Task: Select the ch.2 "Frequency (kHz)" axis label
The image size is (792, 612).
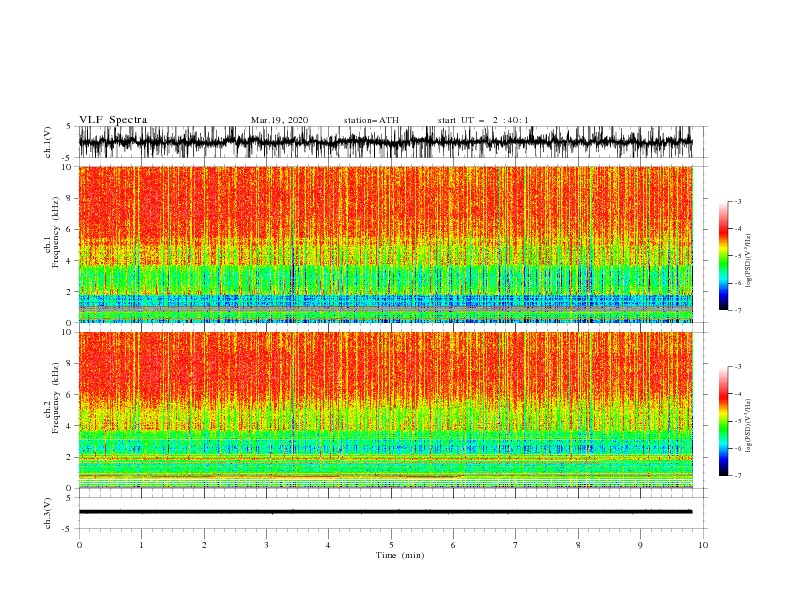Action: click(56, 398)
